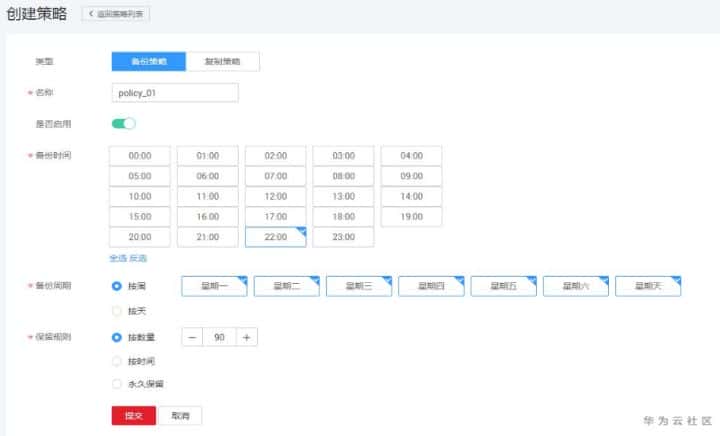Deselect 星期六 weekday box
This screenshot has height=436, width=720.
point(576,286)
